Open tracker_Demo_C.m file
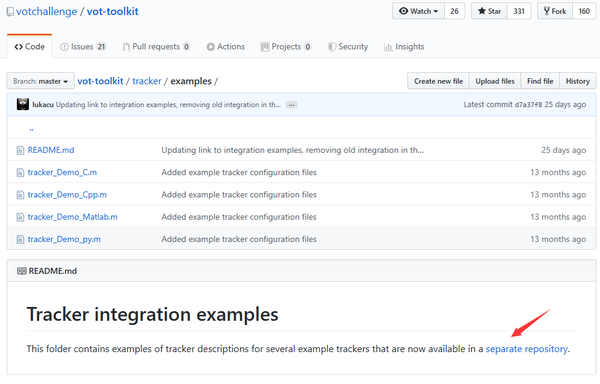The image size is (600, 384). pyautogui.click(x=62, y=172)
